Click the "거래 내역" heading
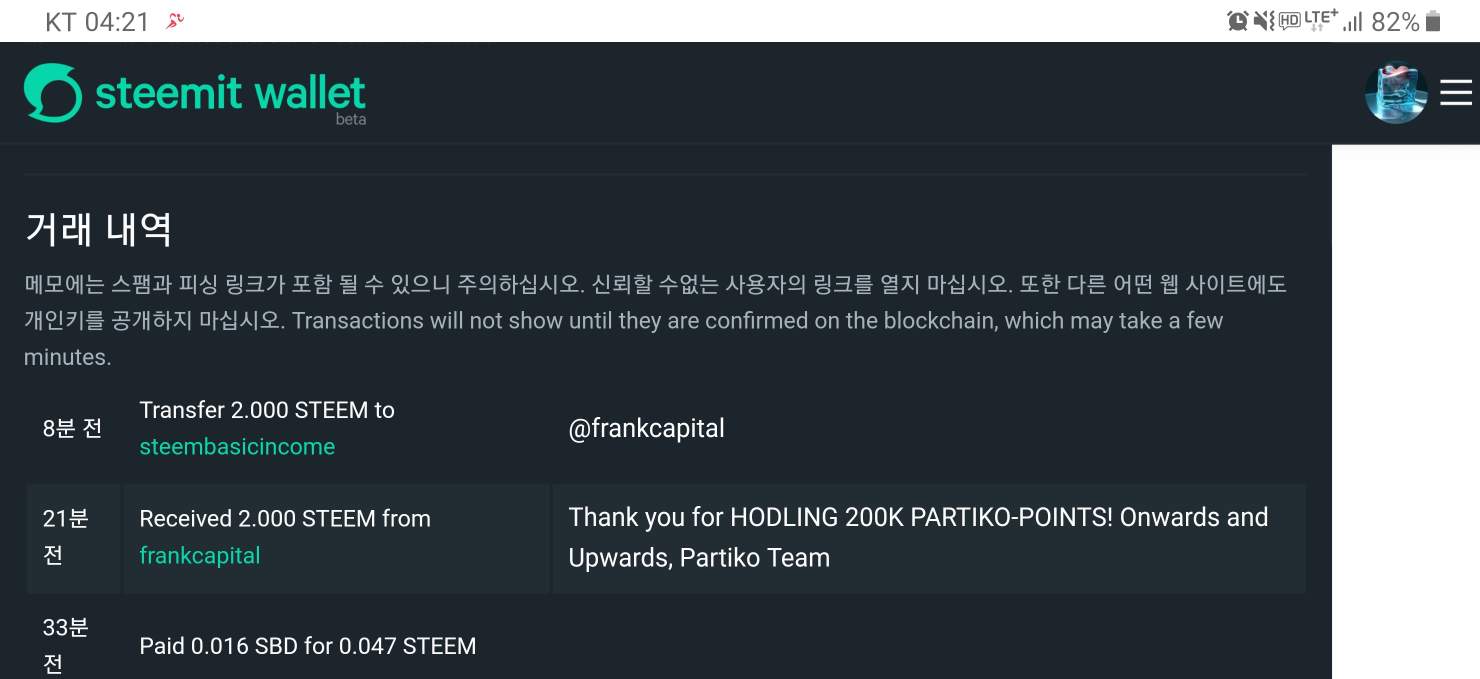Screen dimensions: 1480x679 [98, 229]
